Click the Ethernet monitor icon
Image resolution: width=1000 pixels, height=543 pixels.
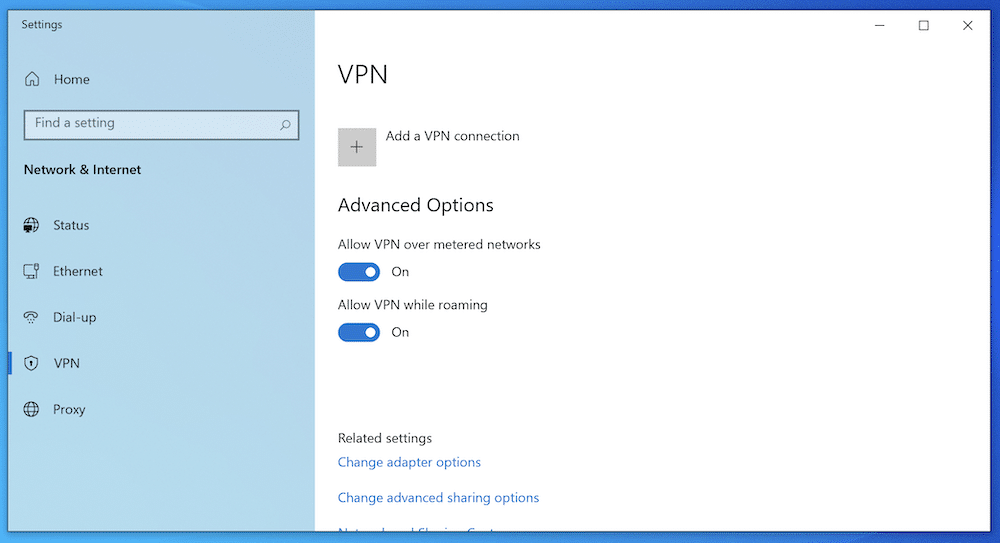(x=31, y=271)
